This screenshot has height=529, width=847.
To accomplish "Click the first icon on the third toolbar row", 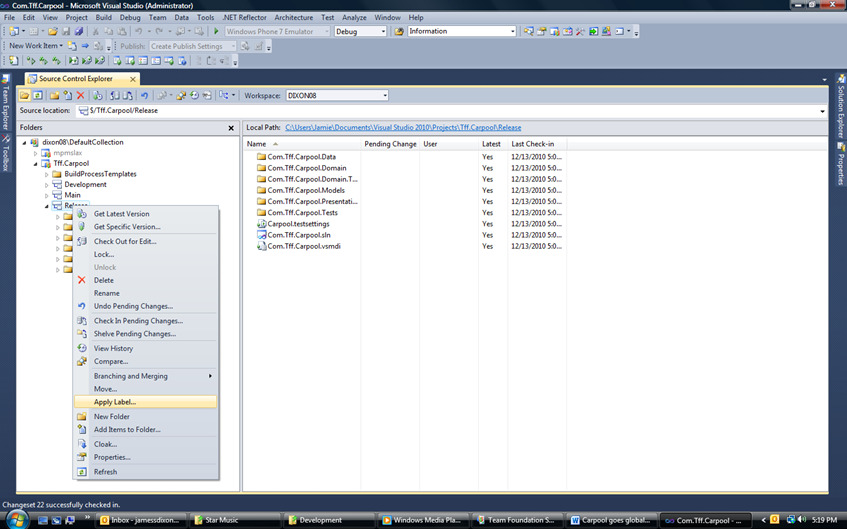I will coord(14,61).
